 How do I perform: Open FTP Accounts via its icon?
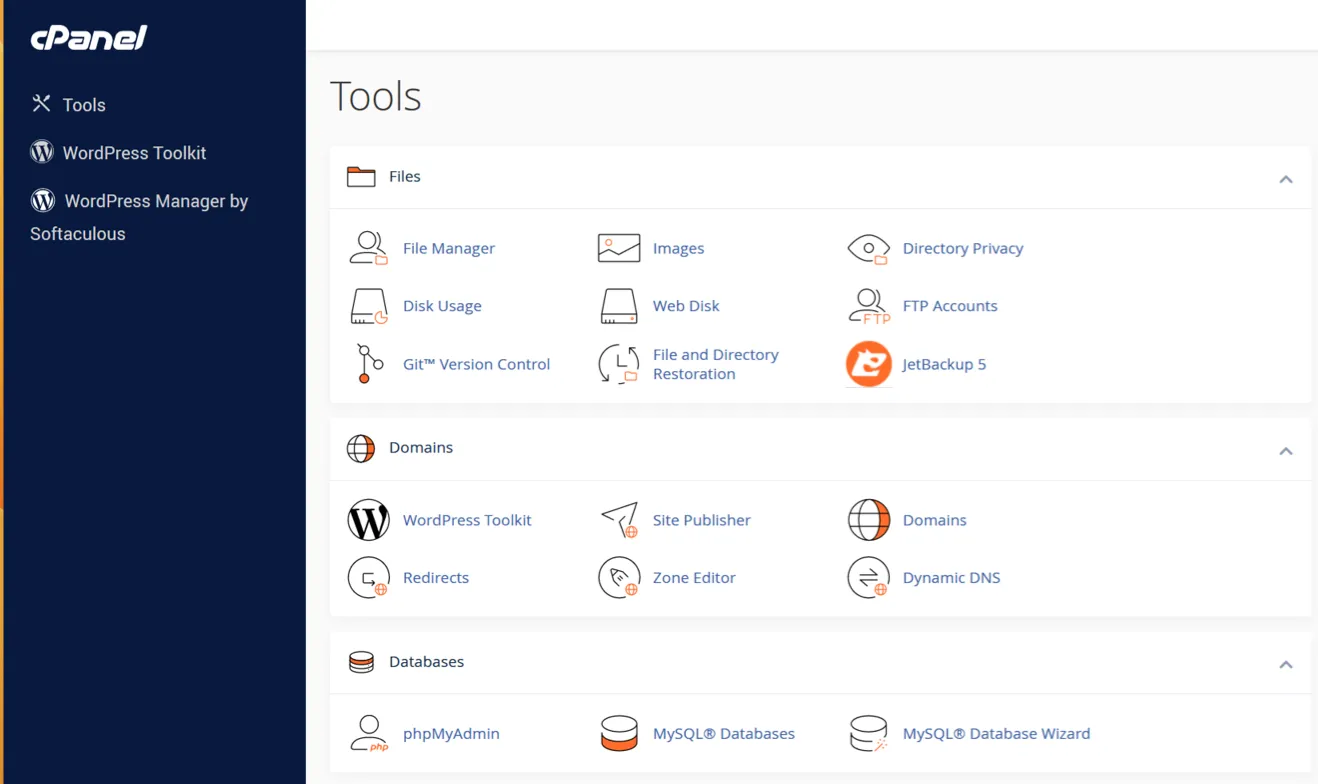point(868,305)
